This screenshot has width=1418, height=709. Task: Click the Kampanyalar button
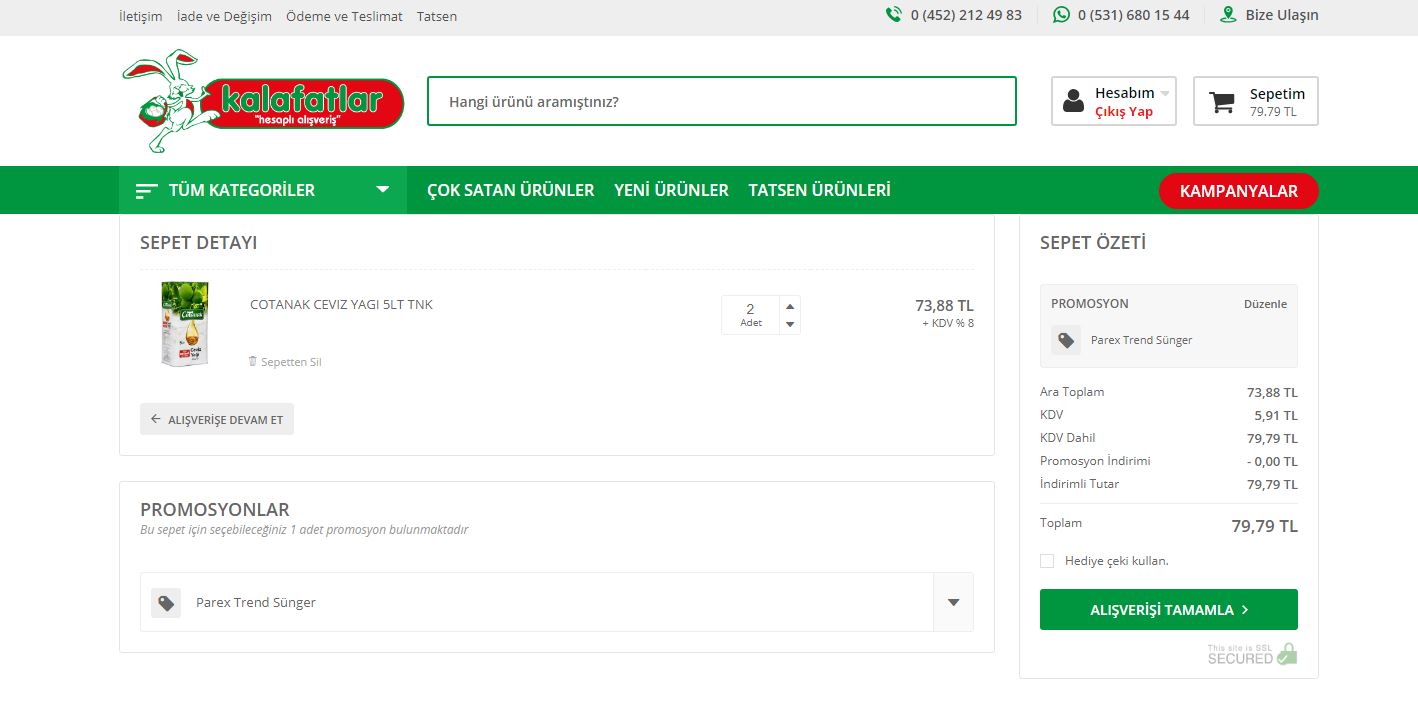pos(1239,191)
